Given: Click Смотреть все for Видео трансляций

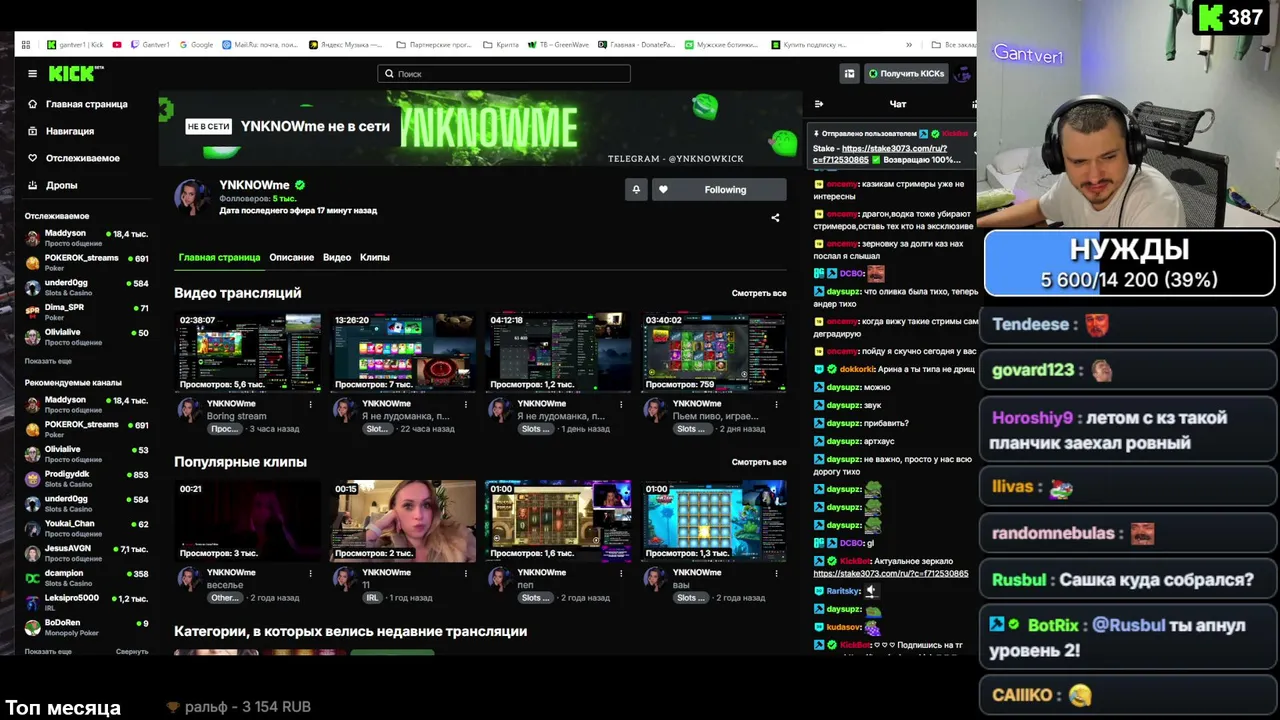Looking at the screenshot, I should (759, 293).
